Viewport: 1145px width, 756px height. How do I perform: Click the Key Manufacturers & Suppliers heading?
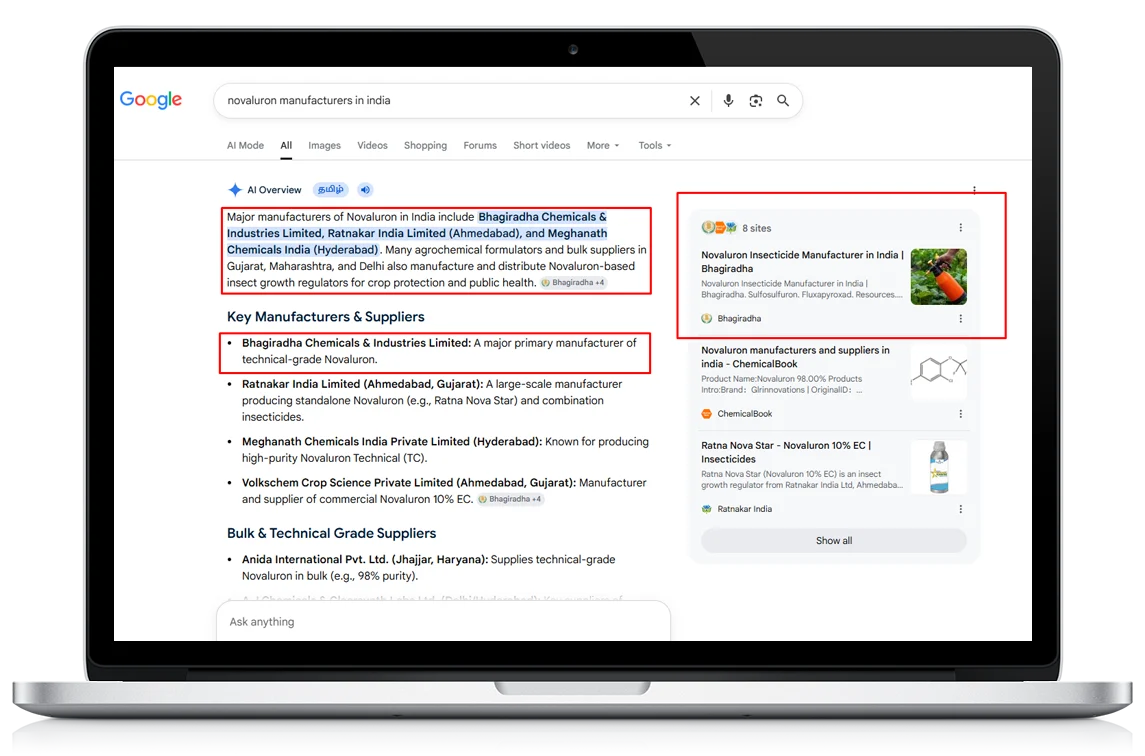[x=326, y=316]
